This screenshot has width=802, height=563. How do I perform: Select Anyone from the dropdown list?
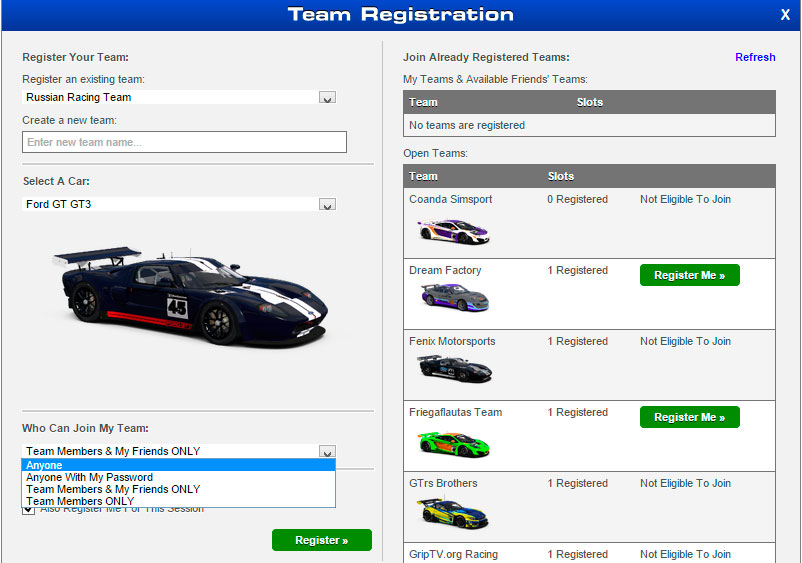tap(178, 465)
